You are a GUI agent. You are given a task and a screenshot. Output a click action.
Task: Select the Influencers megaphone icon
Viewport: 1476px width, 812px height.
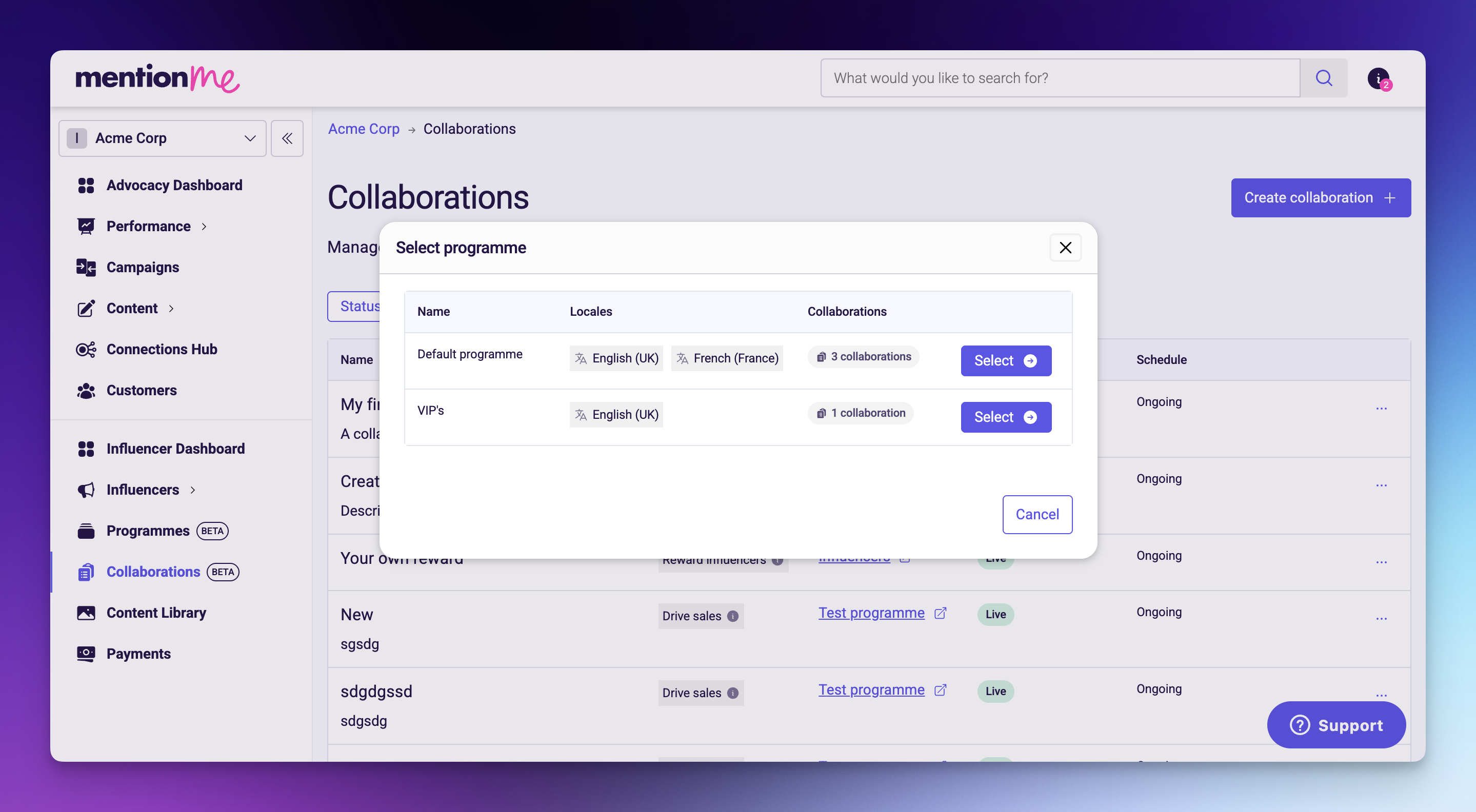click(86, 490)
